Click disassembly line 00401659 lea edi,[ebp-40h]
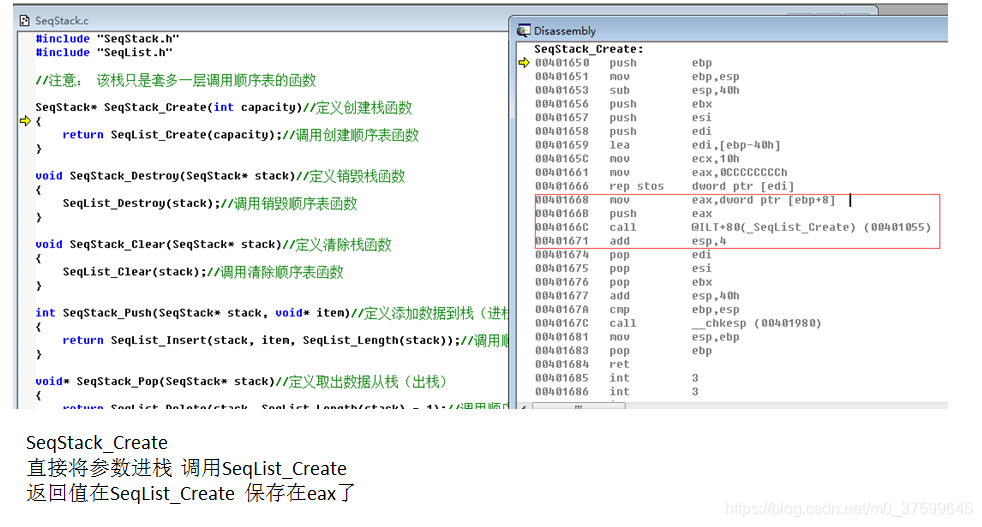The image size is (982, 527). pyautogui.click(x=658, y=145)
